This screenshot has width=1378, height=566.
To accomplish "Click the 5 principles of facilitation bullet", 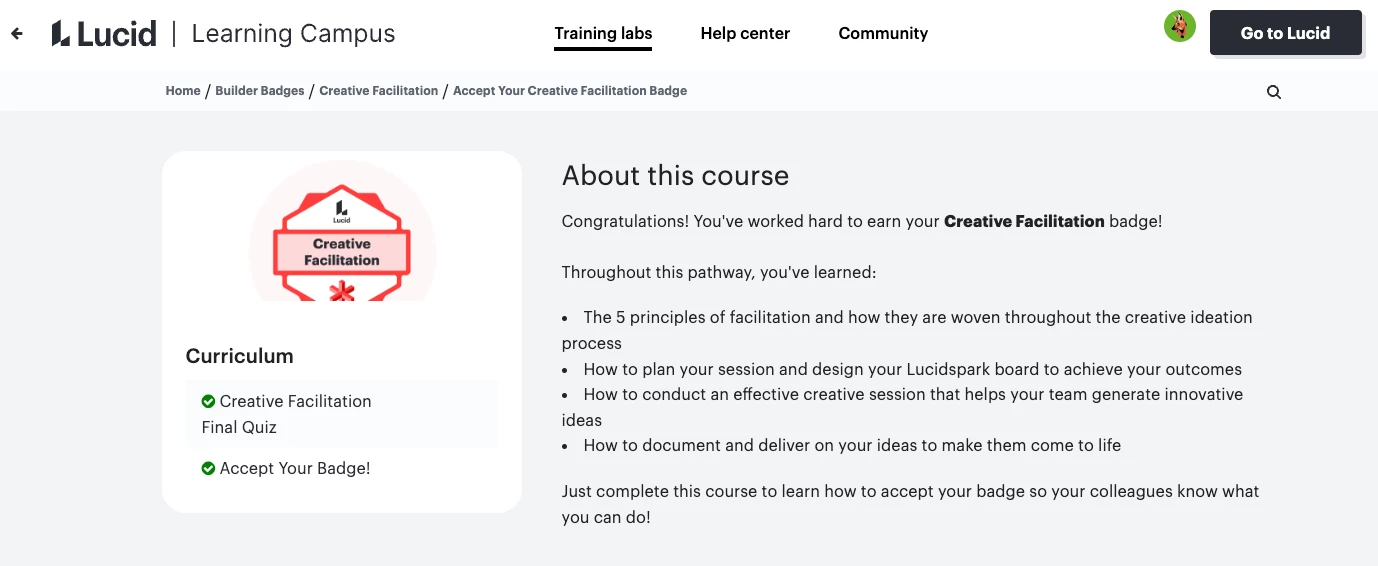I will 907,330.
